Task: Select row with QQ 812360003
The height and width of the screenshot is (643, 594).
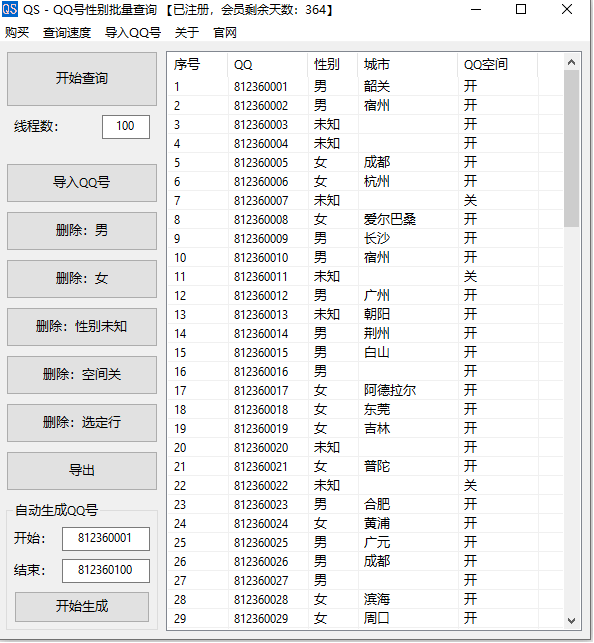Action: [x=365, y=125]
